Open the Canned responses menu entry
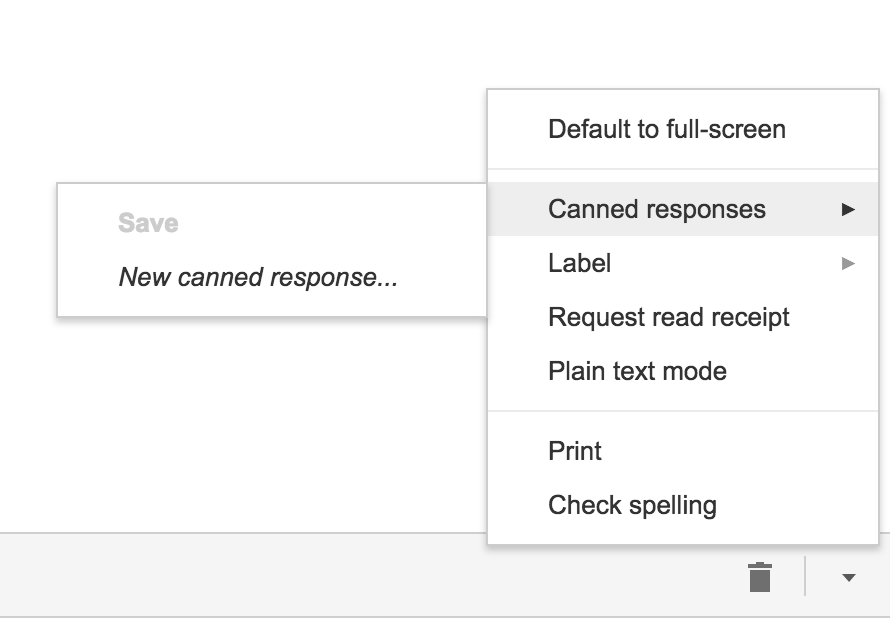This screenshot has height=618, width=890. [x=657, y=210]
